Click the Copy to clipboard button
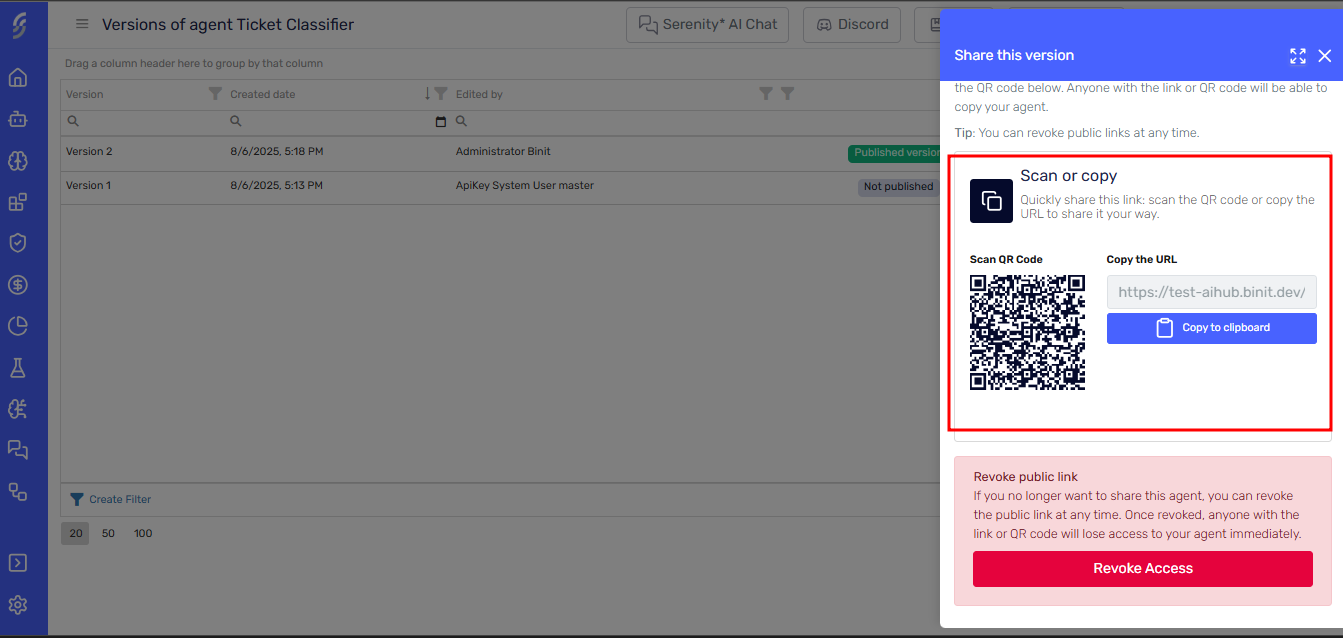This screenshot has height=638, width=1343. 1211,328
